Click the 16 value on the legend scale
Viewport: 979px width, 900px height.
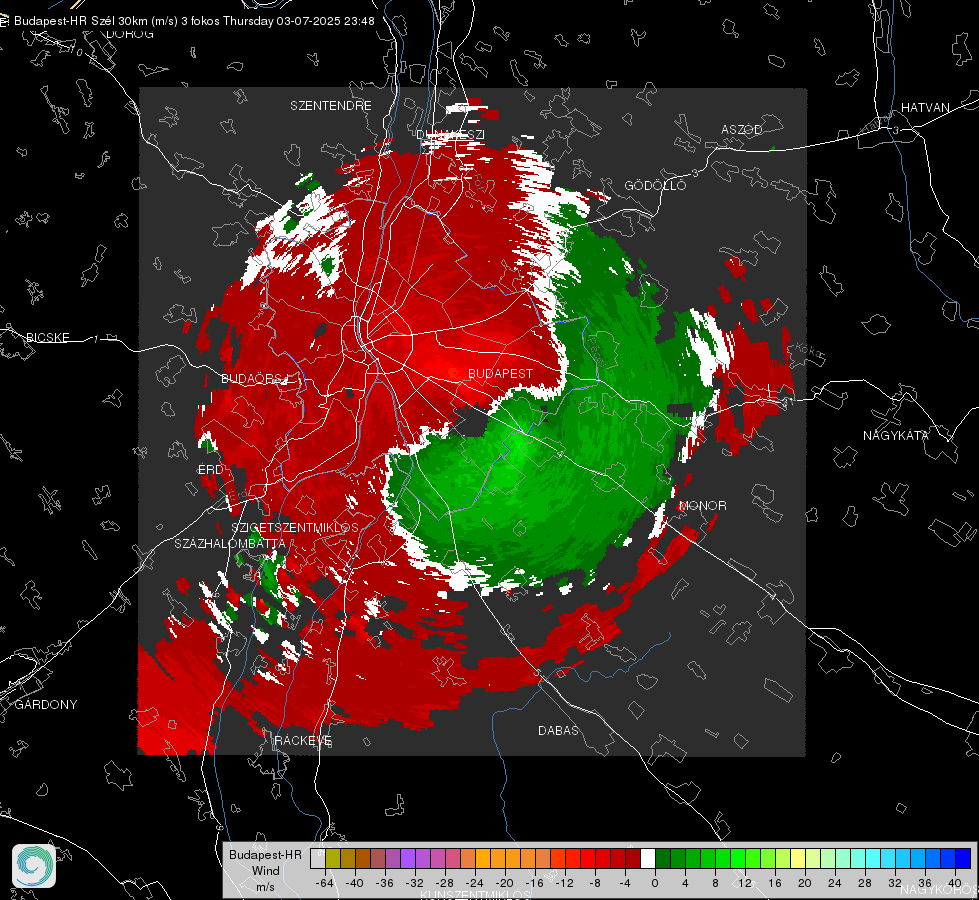(x=775, y=883)
